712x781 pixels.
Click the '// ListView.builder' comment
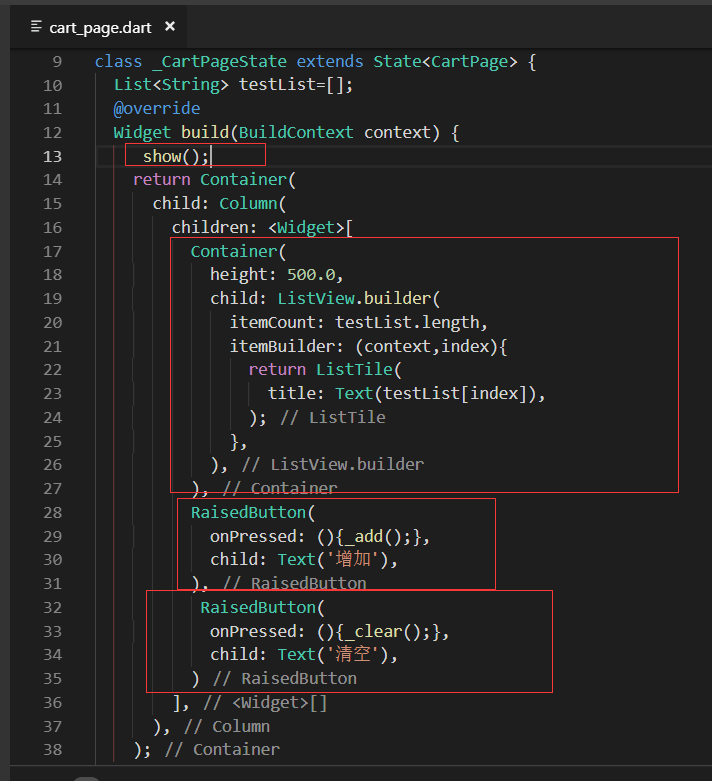(333, 465)
